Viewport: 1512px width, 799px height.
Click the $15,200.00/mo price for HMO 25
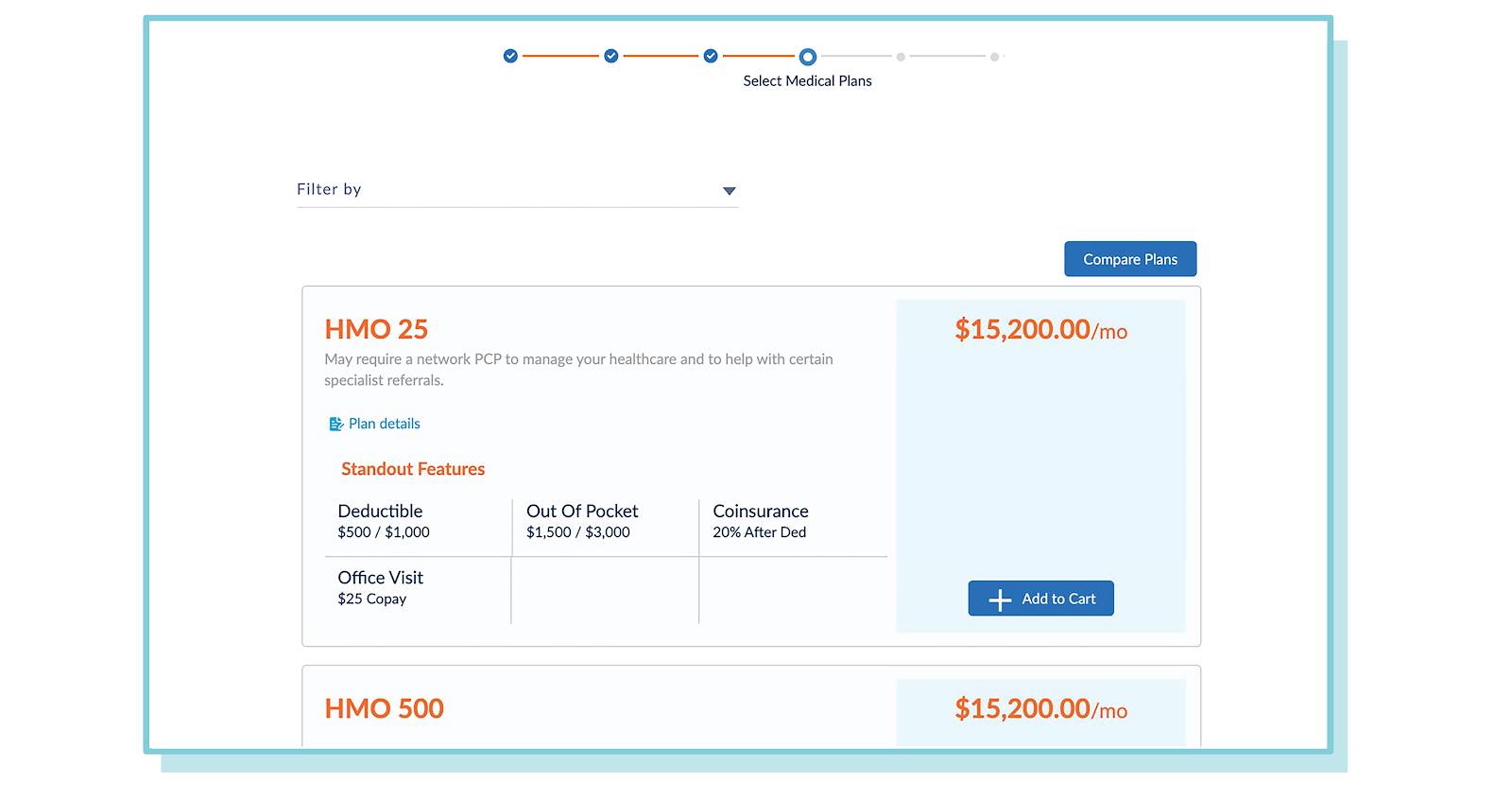tap(1039, 330)
